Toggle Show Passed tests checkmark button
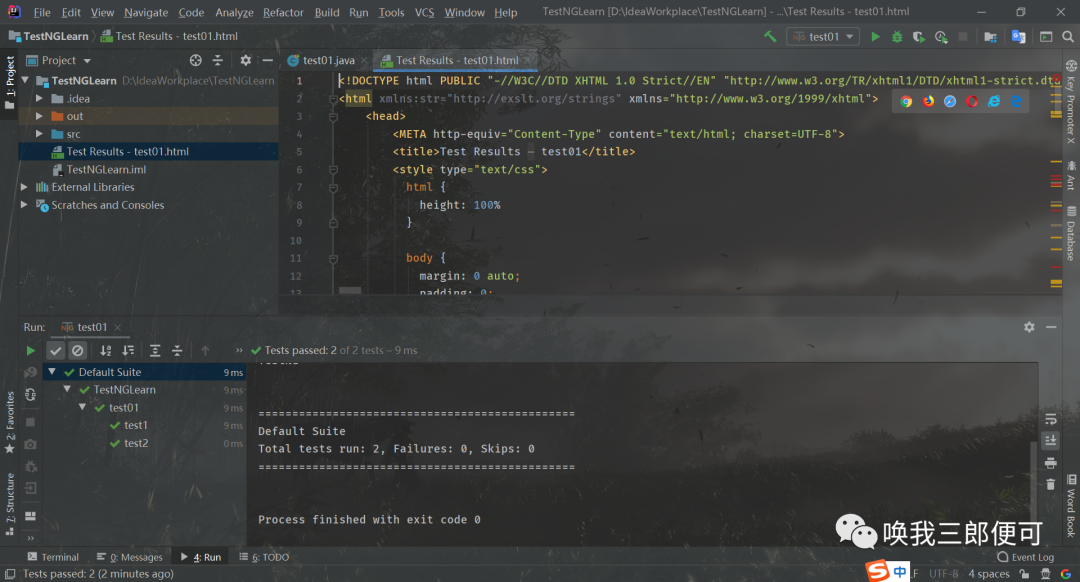The height and width of the screenshot is (582, 1080). 56,351
